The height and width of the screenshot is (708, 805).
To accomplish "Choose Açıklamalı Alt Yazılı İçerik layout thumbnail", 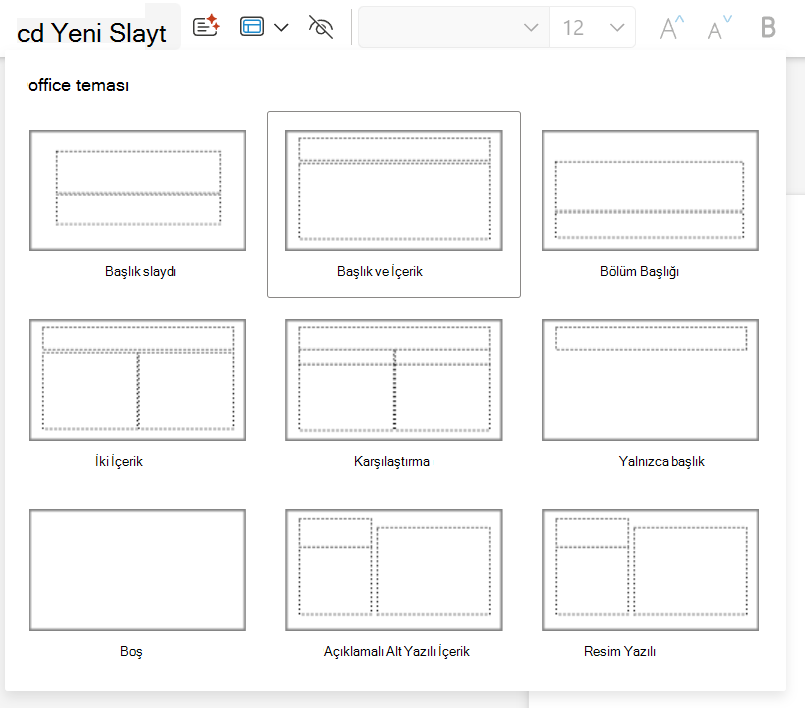I will pos(394,570).
